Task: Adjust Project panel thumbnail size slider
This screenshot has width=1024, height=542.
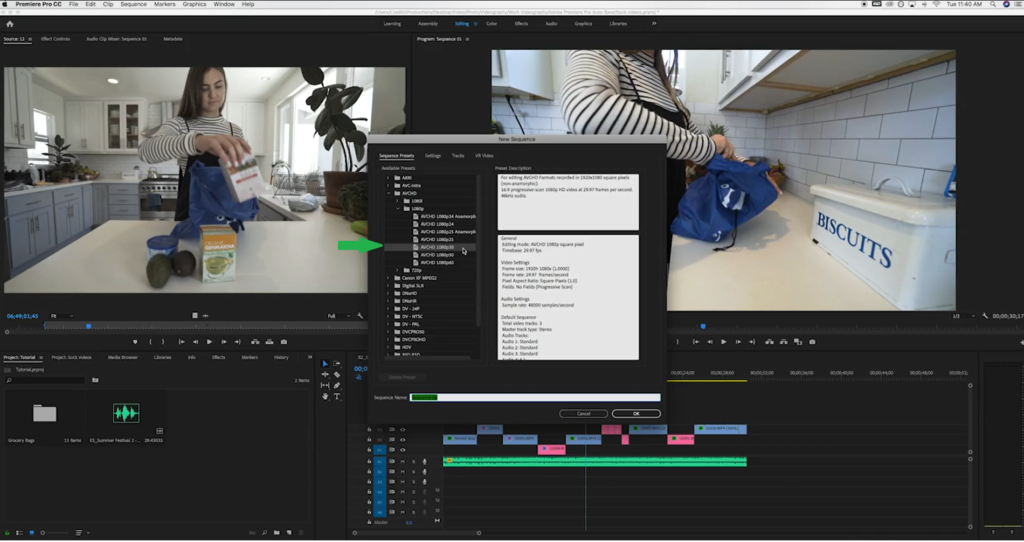Action: pos(56,533)
